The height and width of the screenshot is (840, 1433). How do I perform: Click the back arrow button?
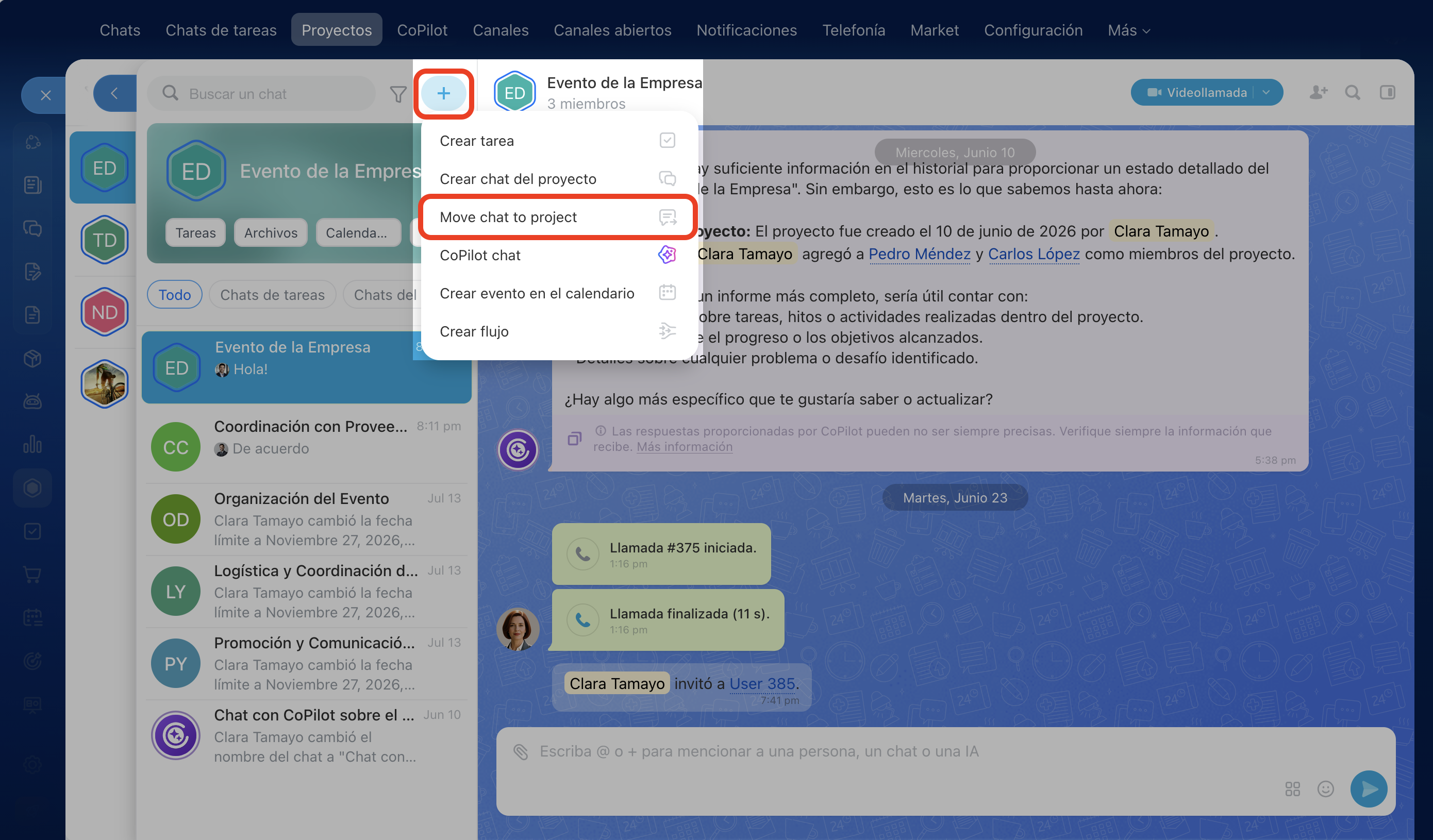(x=114, y=93)
